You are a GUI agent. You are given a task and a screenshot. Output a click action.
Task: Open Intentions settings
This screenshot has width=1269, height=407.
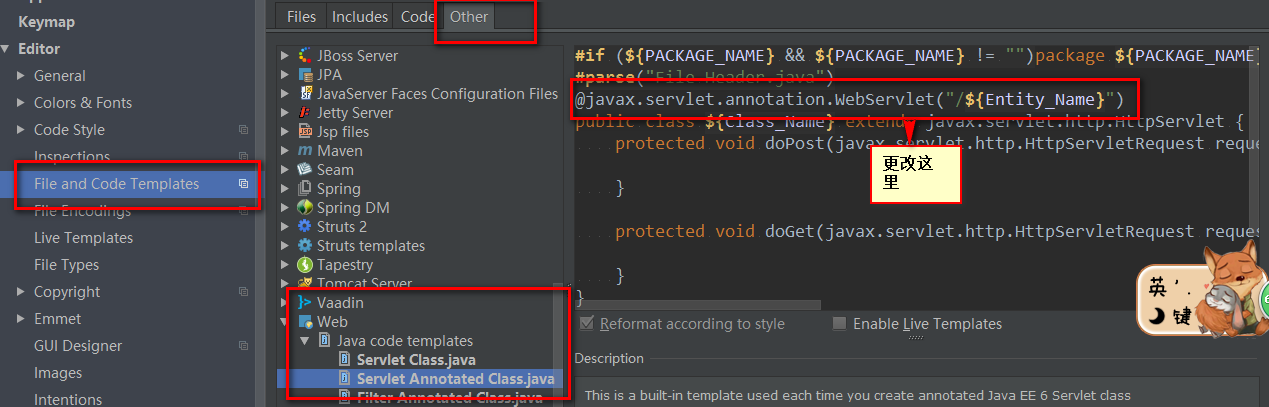(68, 400)
